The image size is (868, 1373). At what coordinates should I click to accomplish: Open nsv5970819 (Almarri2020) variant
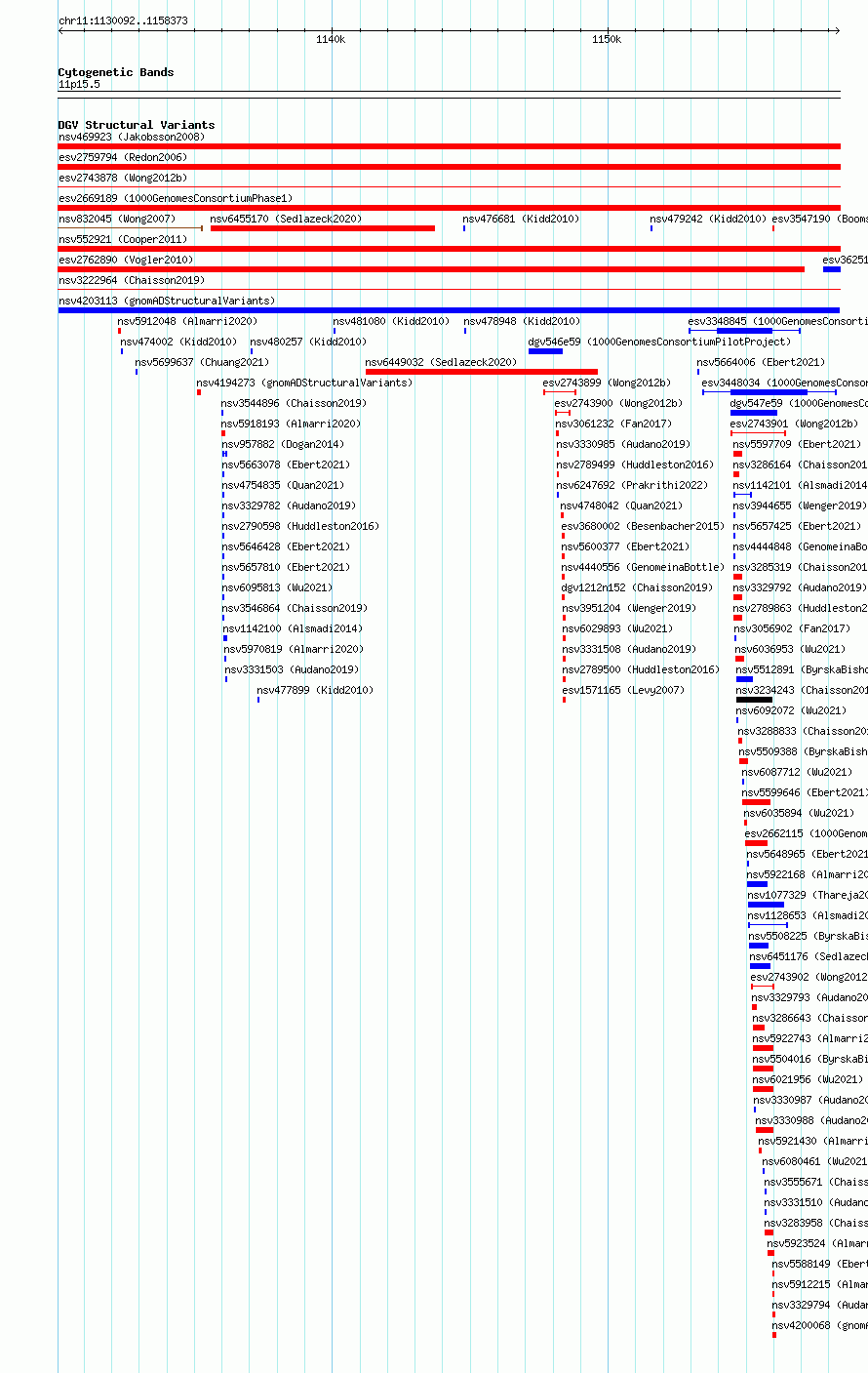[x=294, y=649]
